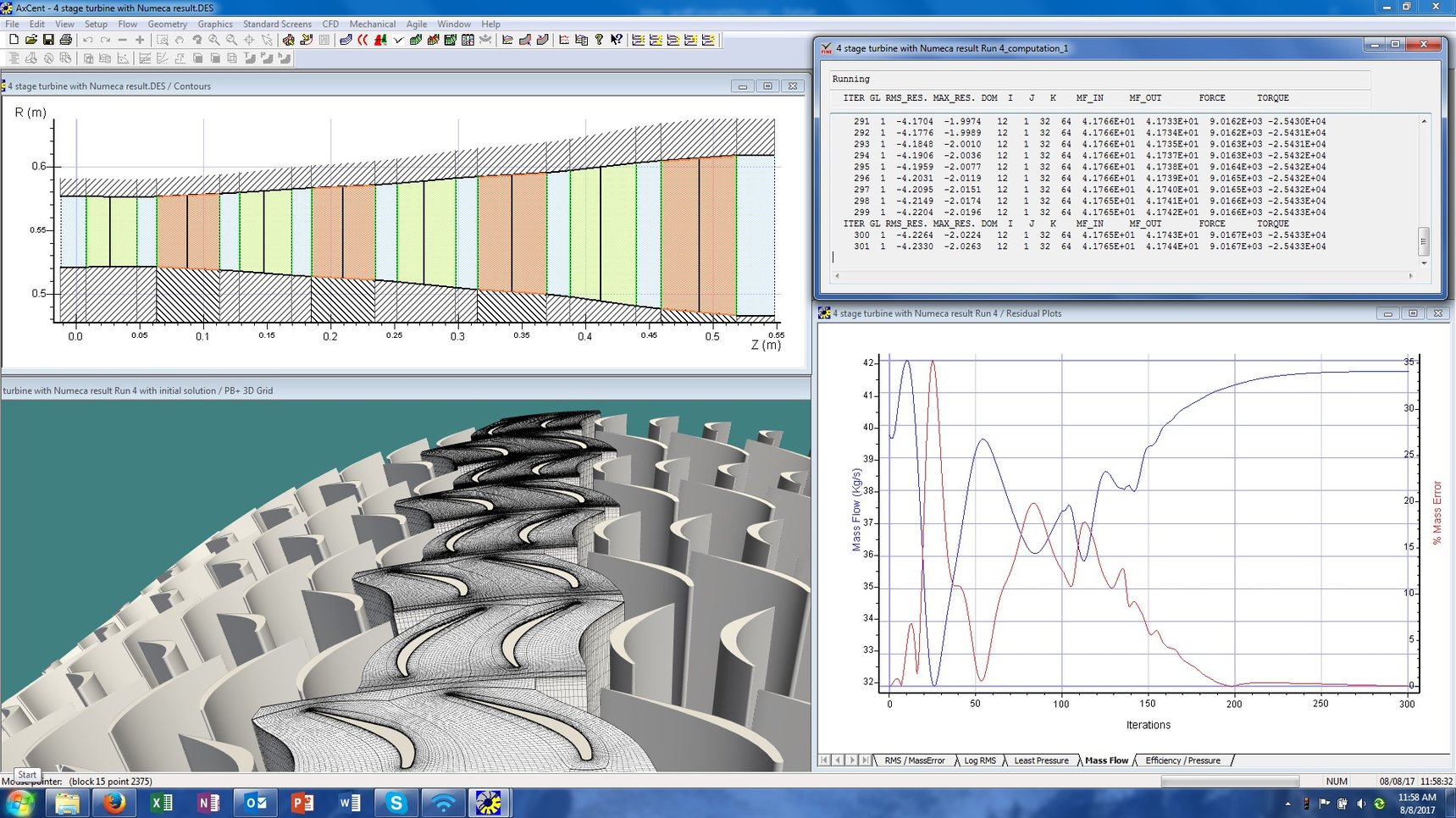Jump to last plot tab with arrow button
This screenshot has width=1456, height=818.
(866, 760)
